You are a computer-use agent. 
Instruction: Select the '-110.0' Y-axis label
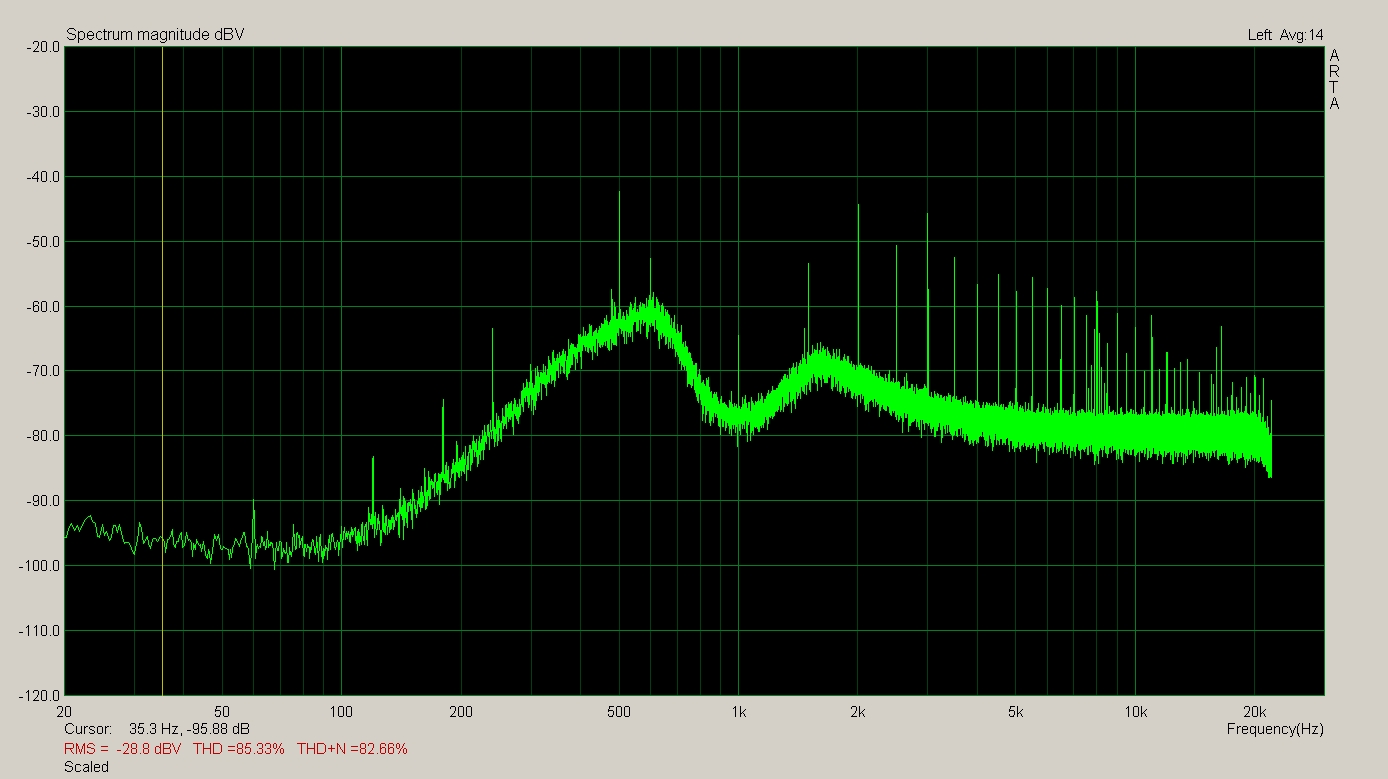pyautogui.click(x=40, y=631)
